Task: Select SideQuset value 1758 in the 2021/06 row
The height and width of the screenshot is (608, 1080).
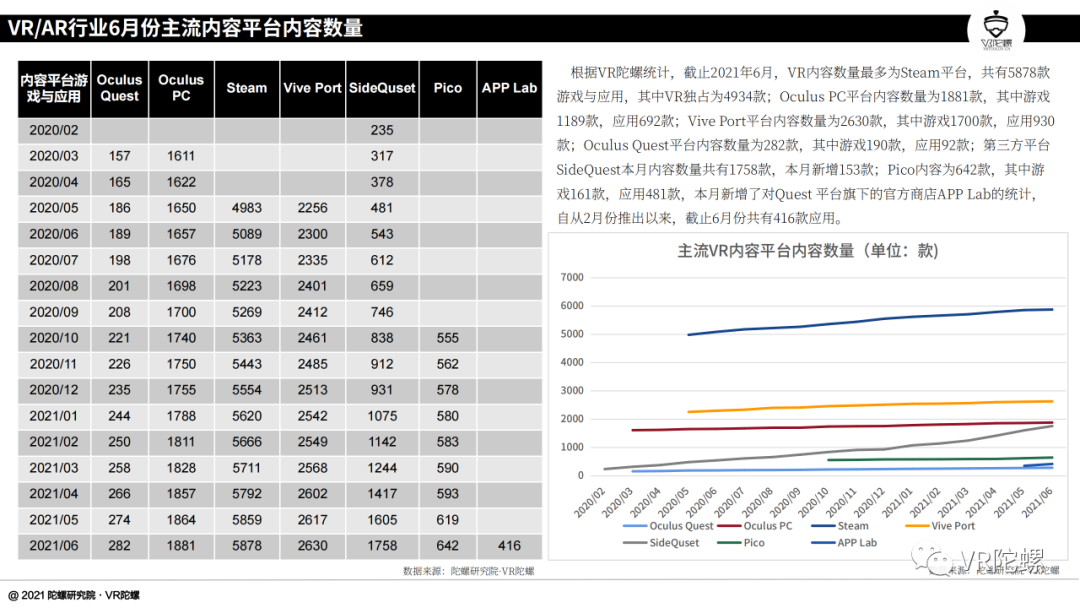Action: point(382,545)
